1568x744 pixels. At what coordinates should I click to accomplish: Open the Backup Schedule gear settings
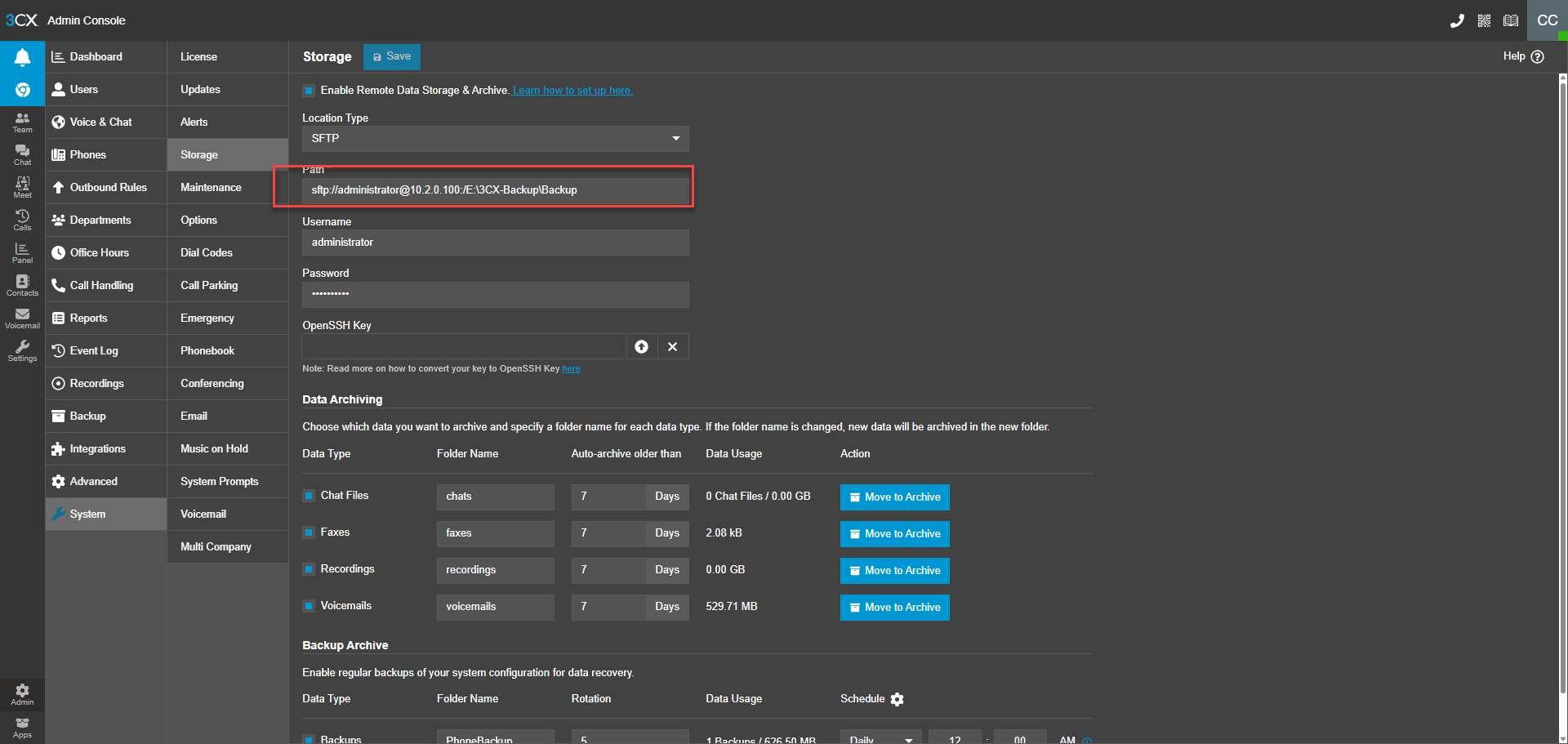point(898,699)
